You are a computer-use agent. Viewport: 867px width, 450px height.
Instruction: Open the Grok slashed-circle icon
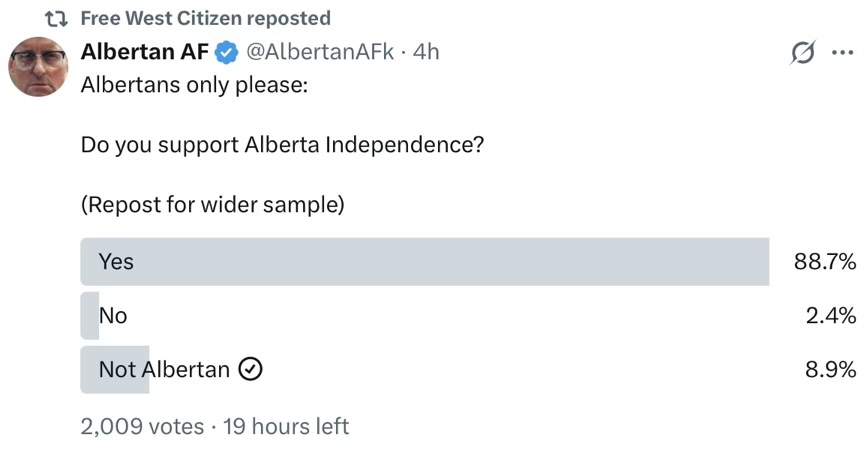tap(802, 53)
